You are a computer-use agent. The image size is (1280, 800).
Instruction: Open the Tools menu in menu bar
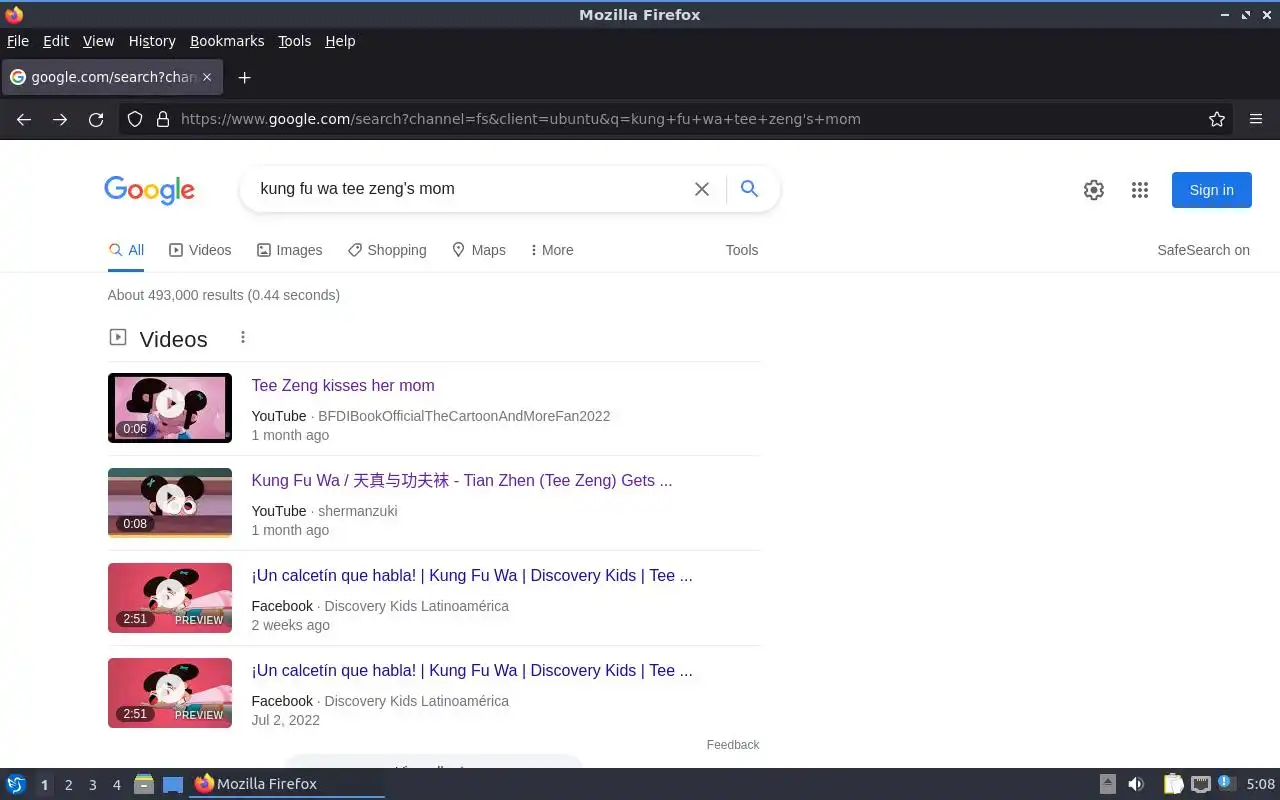click(x=294, y=41)
